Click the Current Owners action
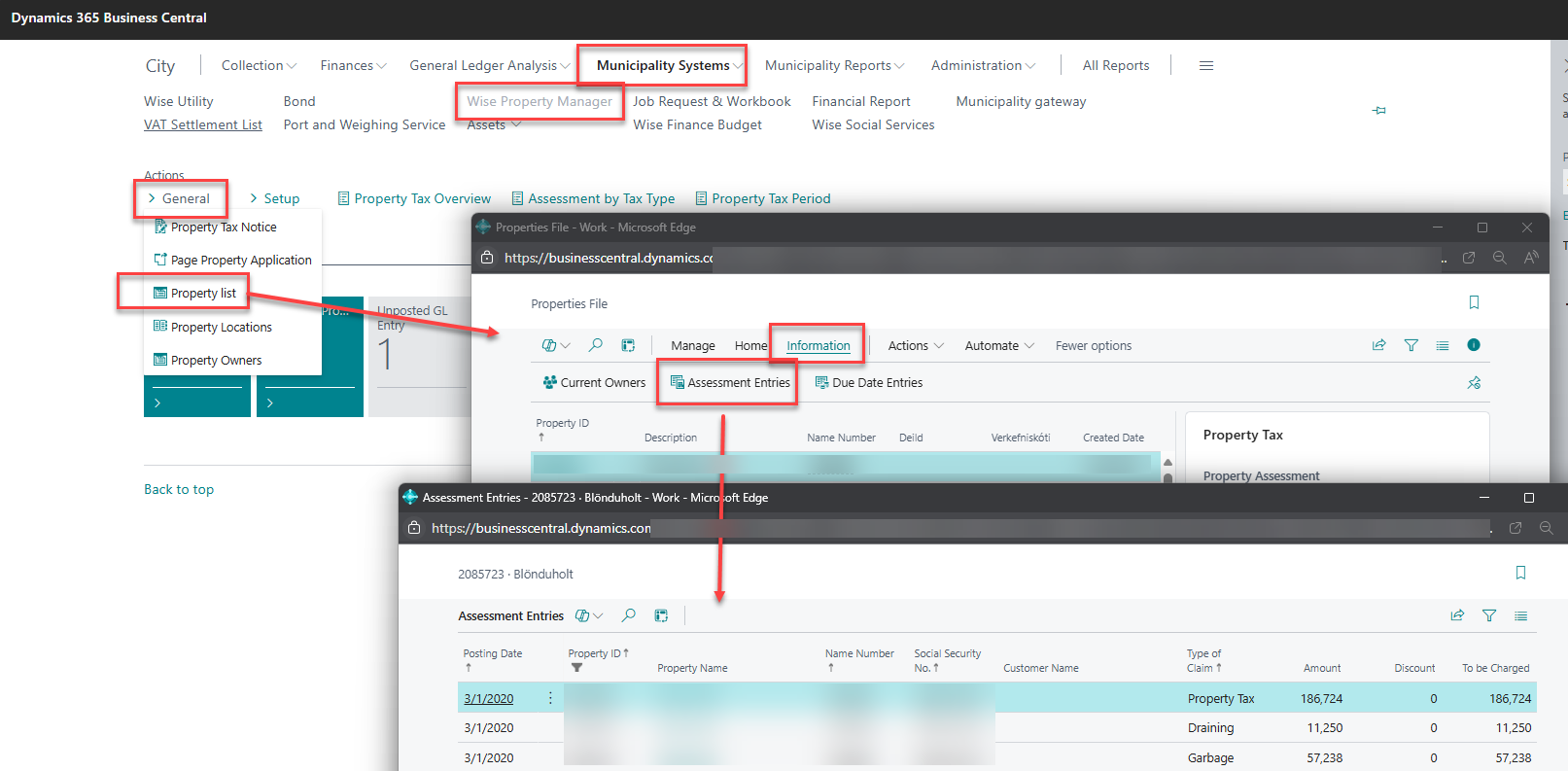This screenshot has height=771, width=1568. 594,382
